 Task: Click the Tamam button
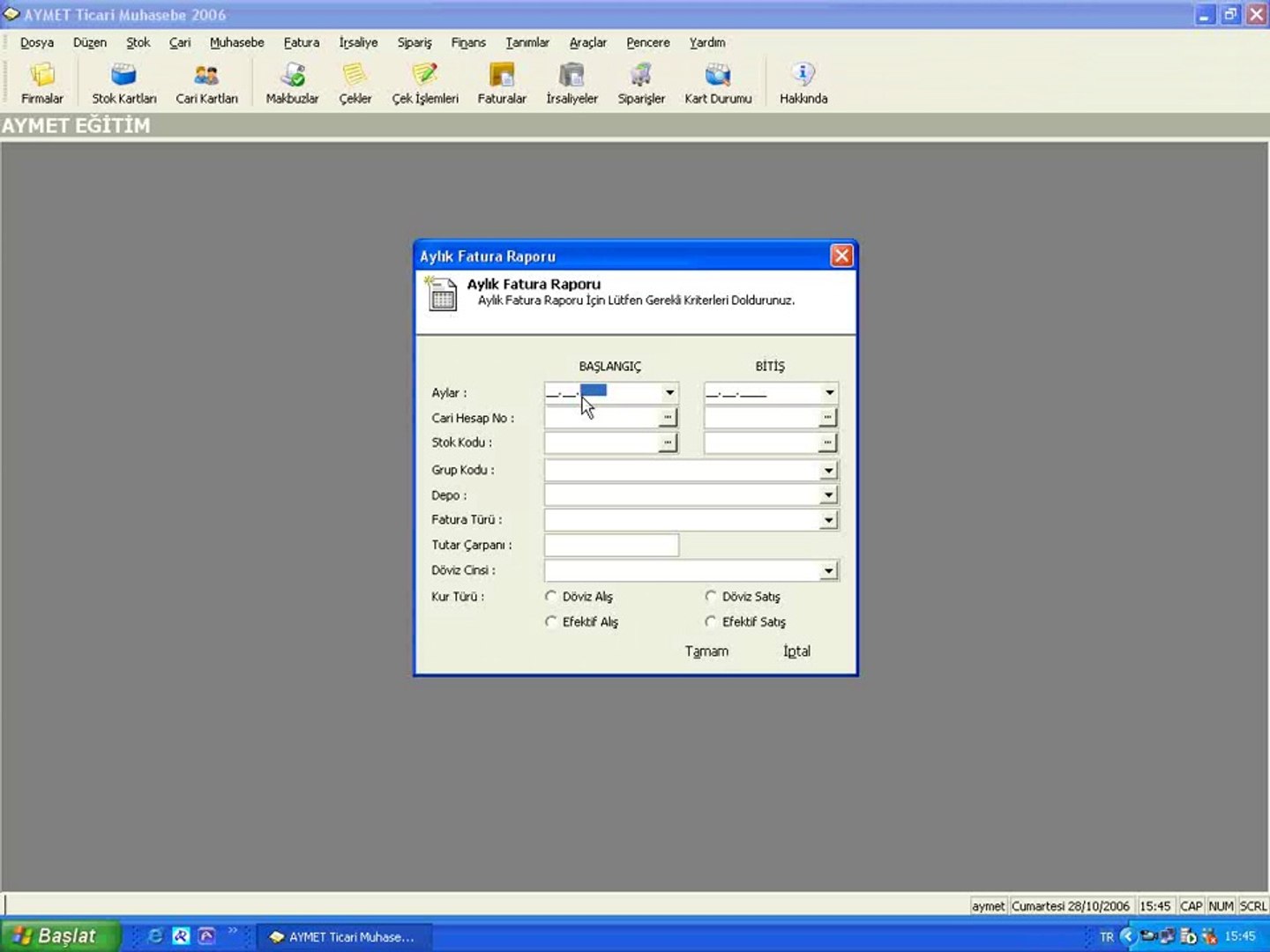tap(706, 651)
